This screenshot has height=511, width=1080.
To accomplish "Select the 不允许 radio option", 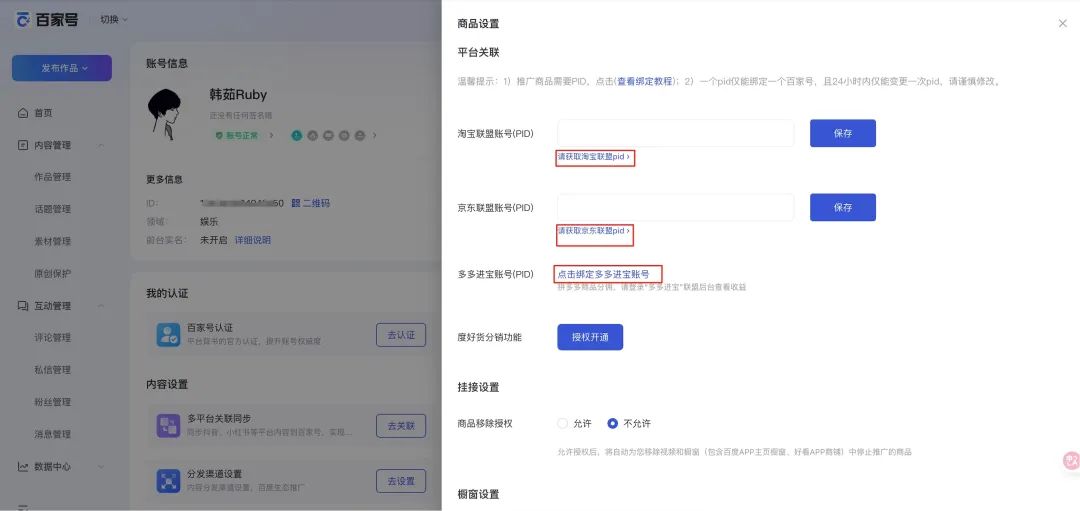I will click(x=612, y=424).
